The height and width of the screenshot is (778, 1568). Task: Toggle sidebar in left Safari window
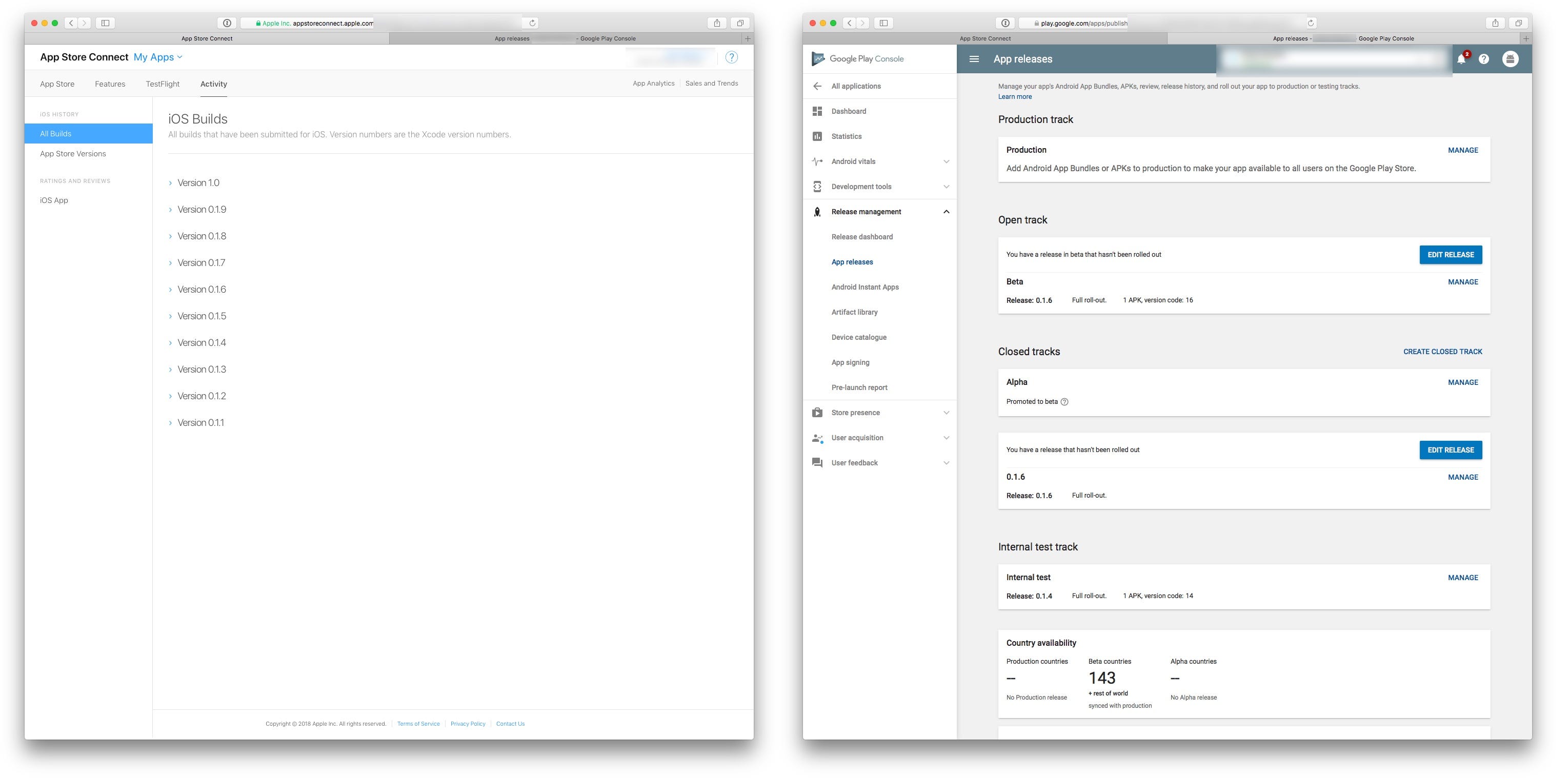point(105,23)
